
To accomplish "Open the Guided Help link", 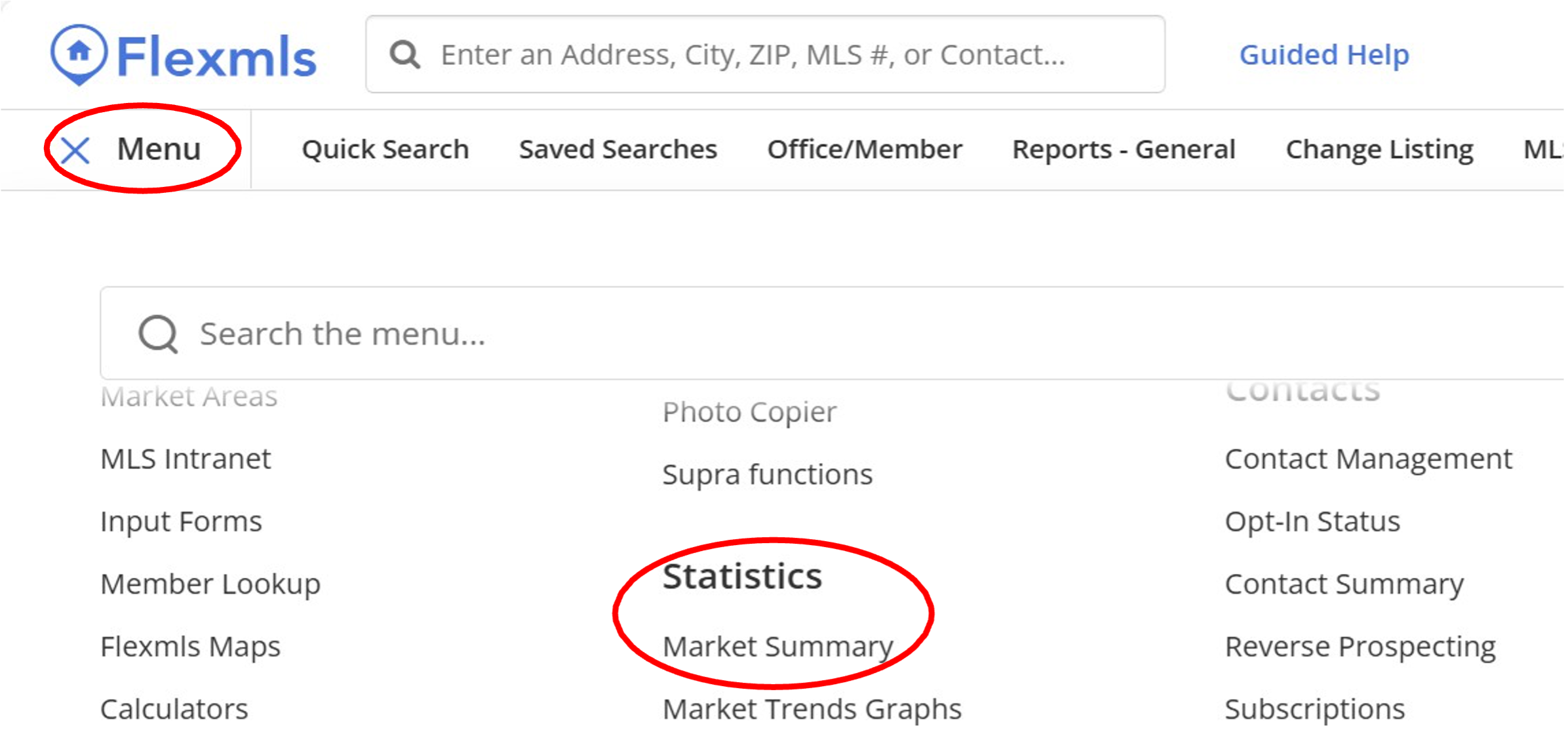I will tap(1323, 55).
